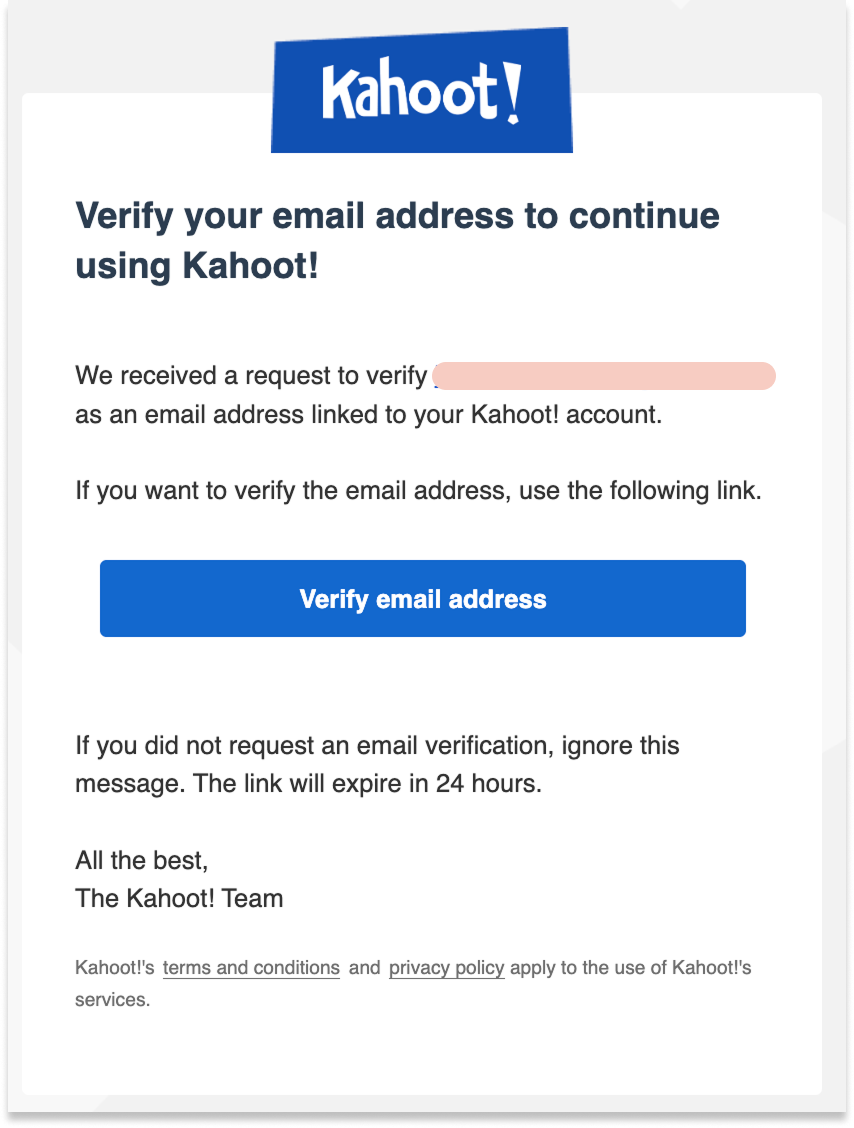
Task: Click the 'Kahoot!'s' text before terms link
Action: (115, 968)
